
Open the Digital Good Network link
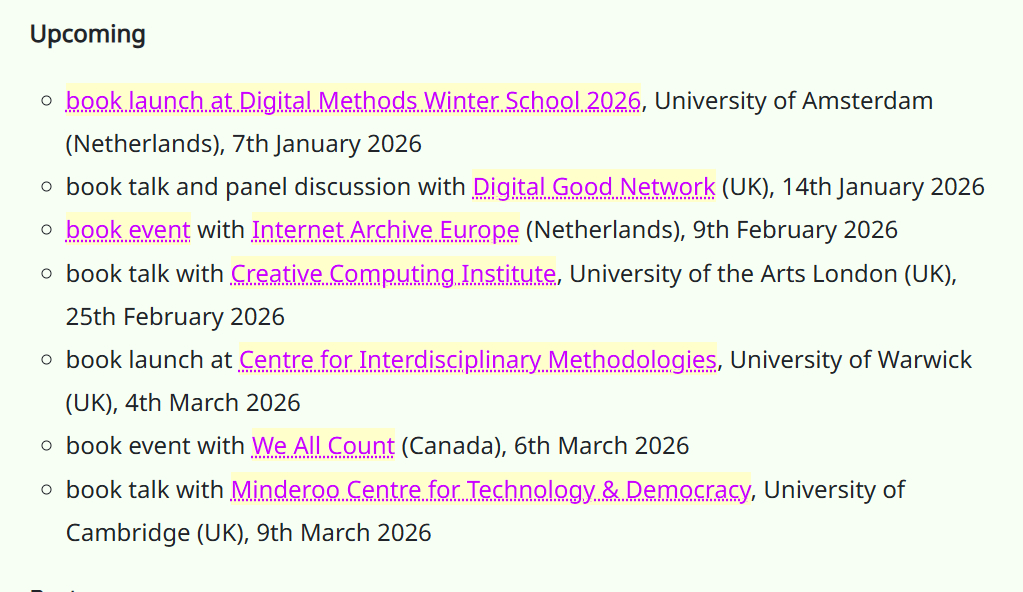coord(593,187)
